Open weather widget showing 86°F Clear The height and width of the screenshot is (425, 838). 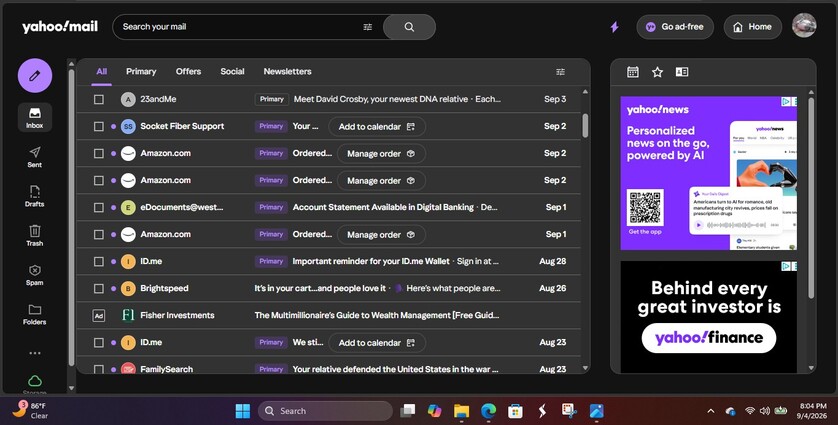[31, 411]
